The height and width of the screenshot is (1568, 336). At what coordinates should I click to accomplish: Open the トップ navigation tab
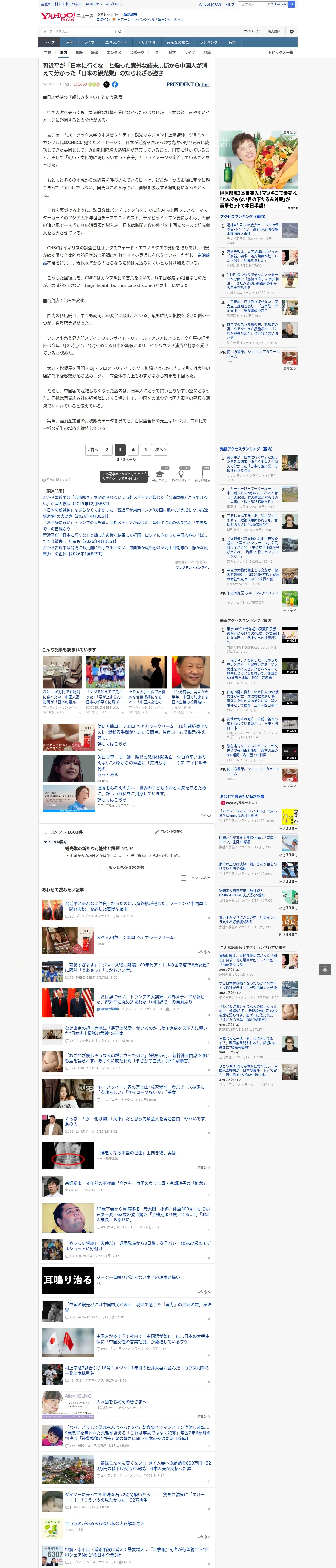pos(49,43)
